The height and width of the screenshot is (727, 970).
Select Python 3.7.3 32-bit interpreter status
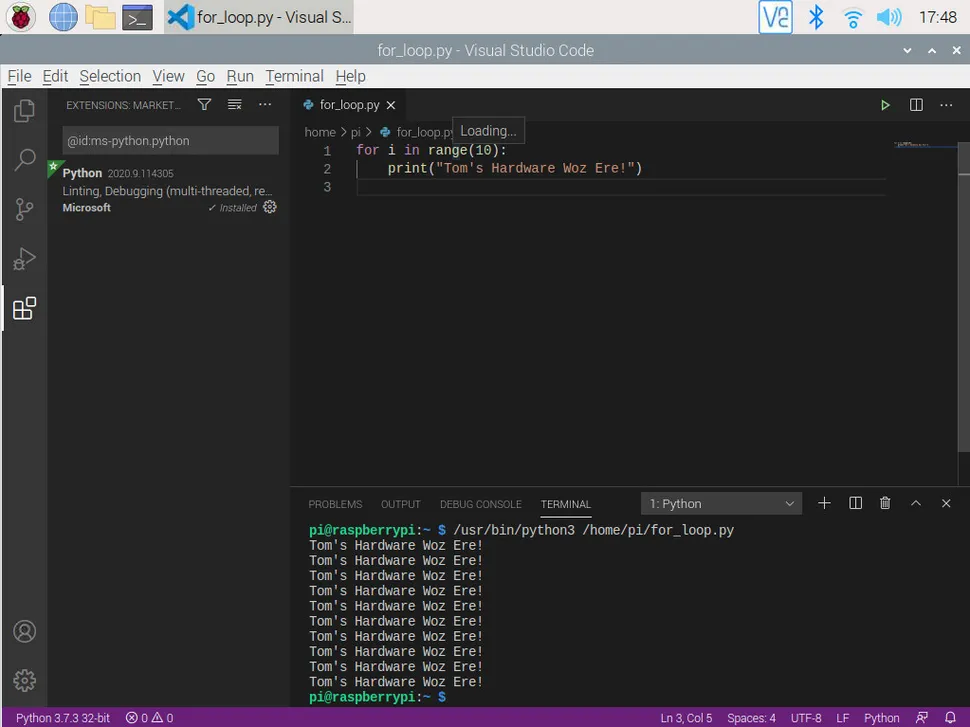(x=62, y=718)
